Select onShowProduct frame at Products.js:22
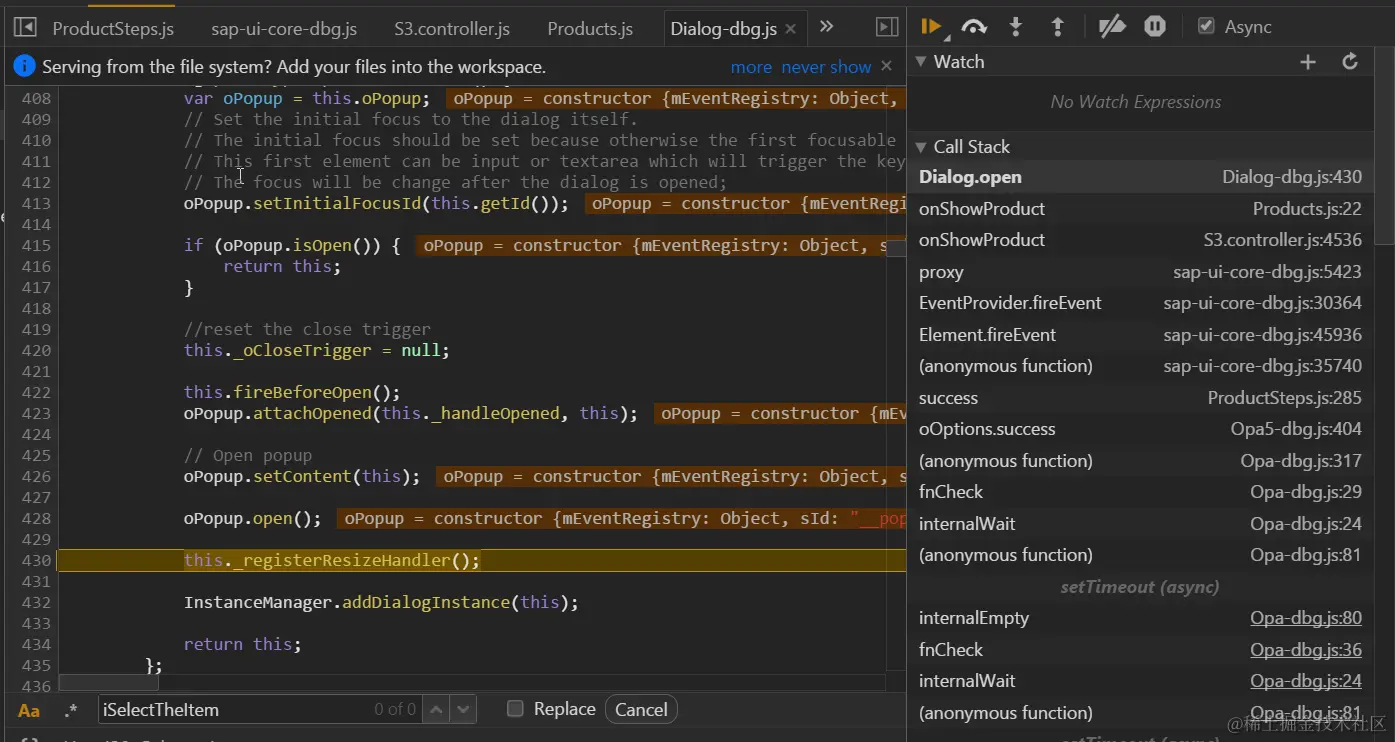Image resolution: width=1395 pixels, height=742 pixels. [x=1140, y=209]
